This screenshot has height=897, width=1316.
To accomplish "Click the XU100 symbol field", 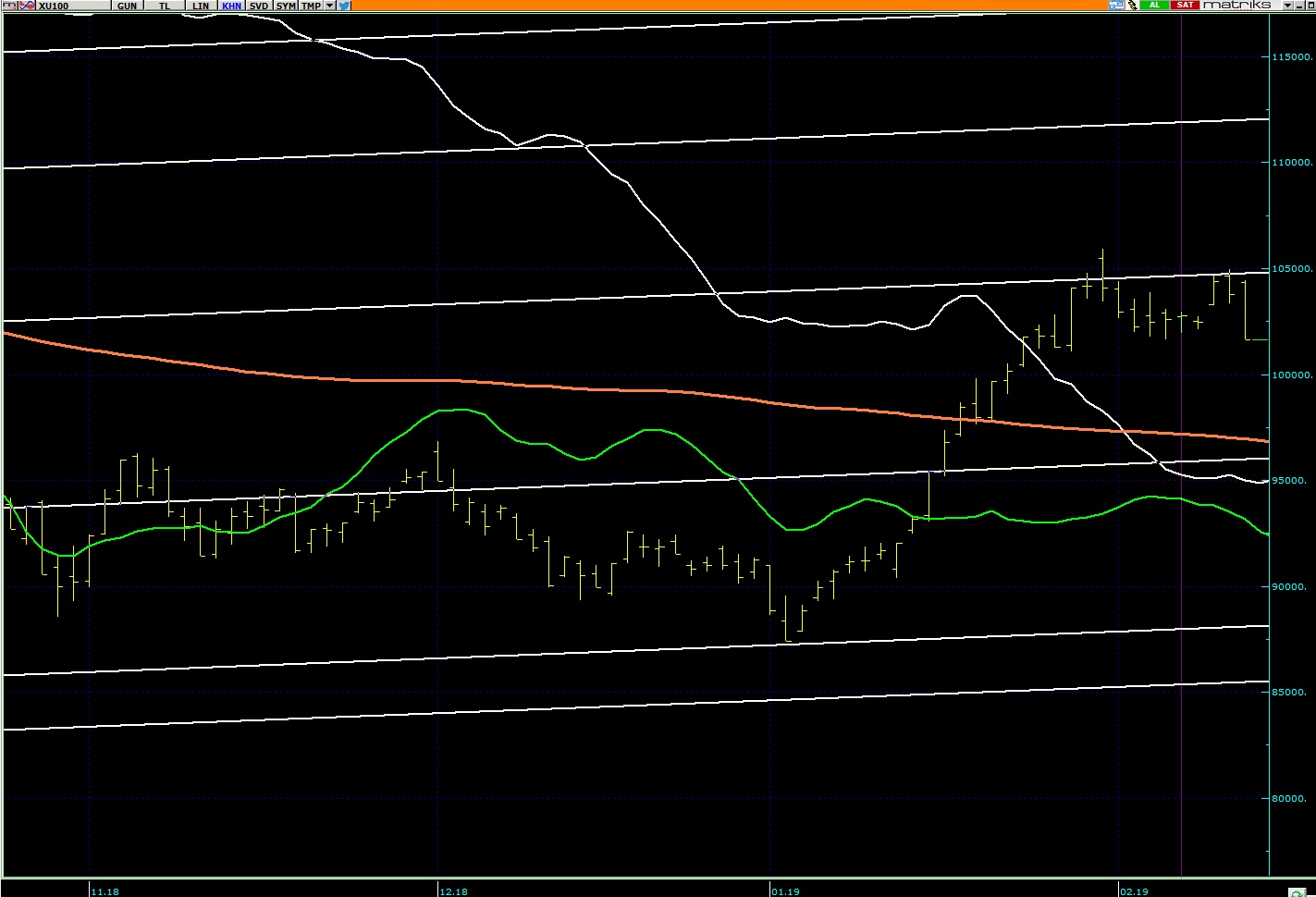I will click(74, 6).
